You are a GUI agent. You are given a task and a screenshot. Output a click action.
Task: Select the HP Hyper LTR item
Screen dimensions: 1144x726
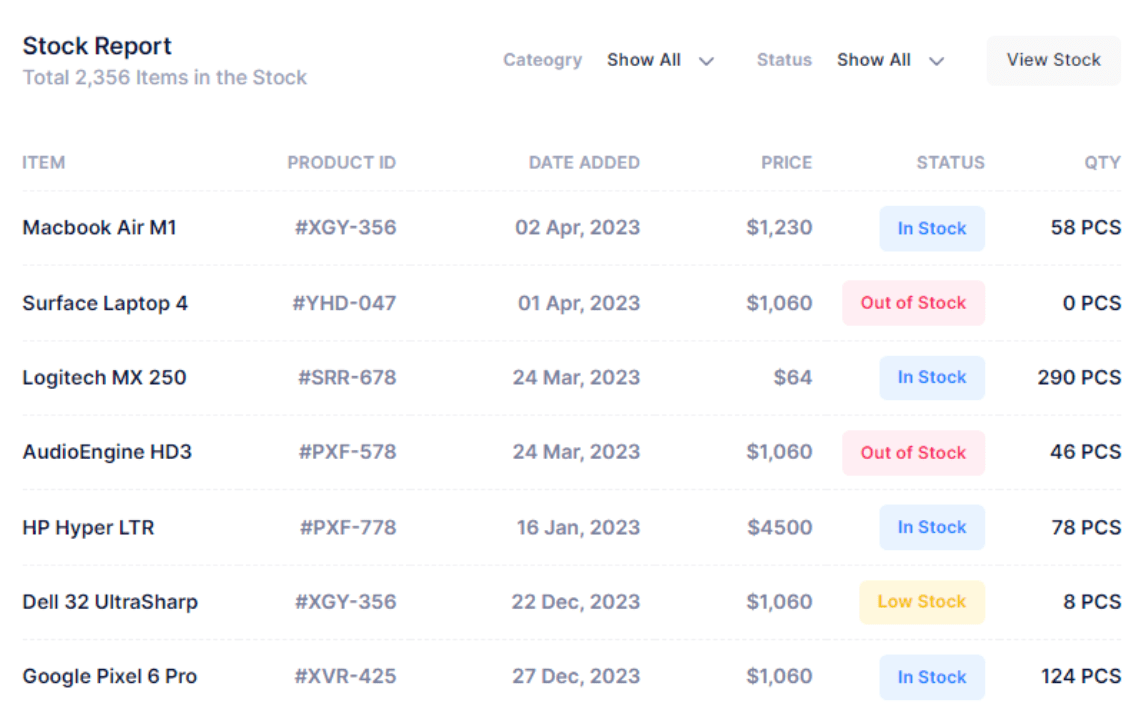click(88, 528)
